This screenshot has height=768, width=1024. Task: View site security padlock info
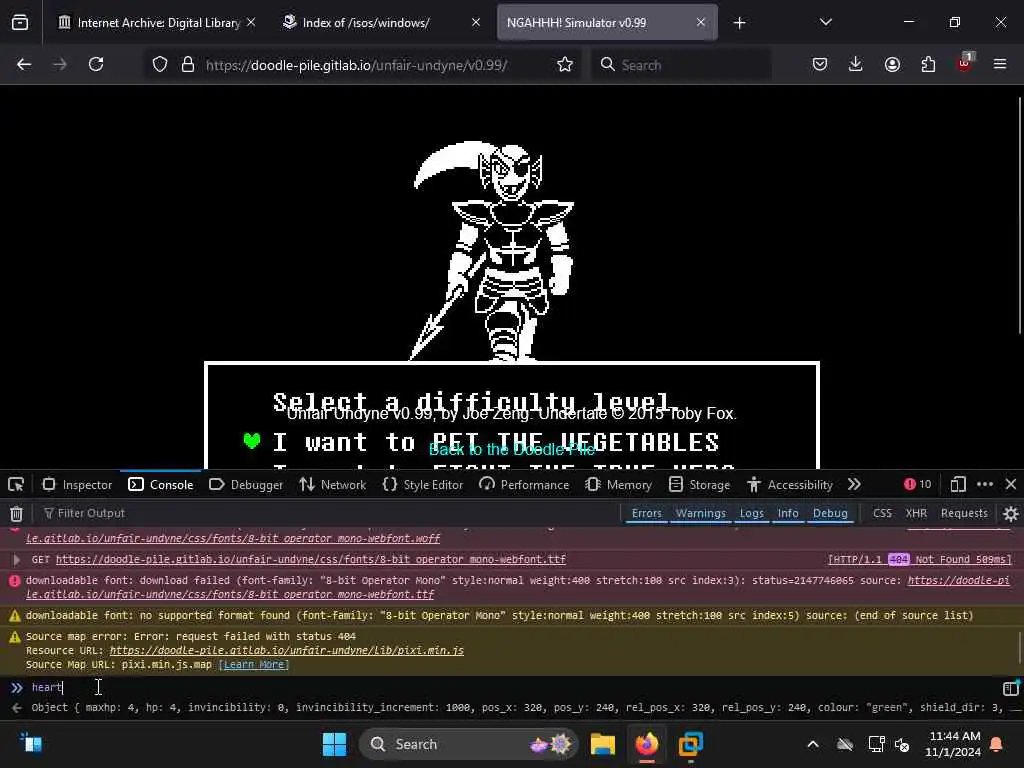(x=188, y=65)
